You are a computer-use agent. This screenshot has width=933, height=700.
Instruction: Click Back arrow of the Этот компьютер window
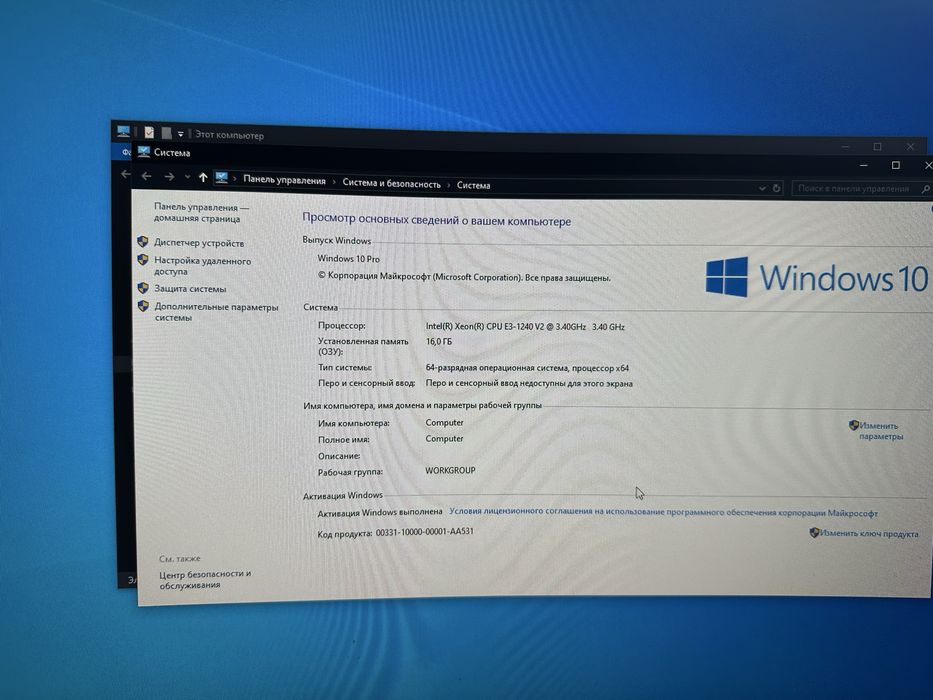click(126, 174)
